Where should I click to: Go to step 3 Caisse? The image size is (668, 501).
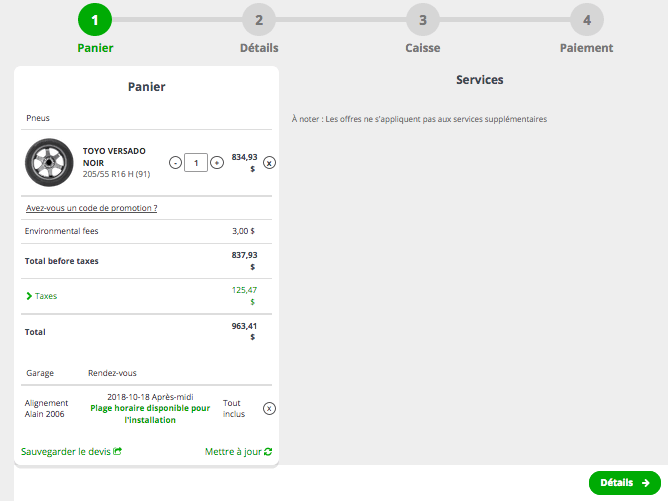[423, 19]
